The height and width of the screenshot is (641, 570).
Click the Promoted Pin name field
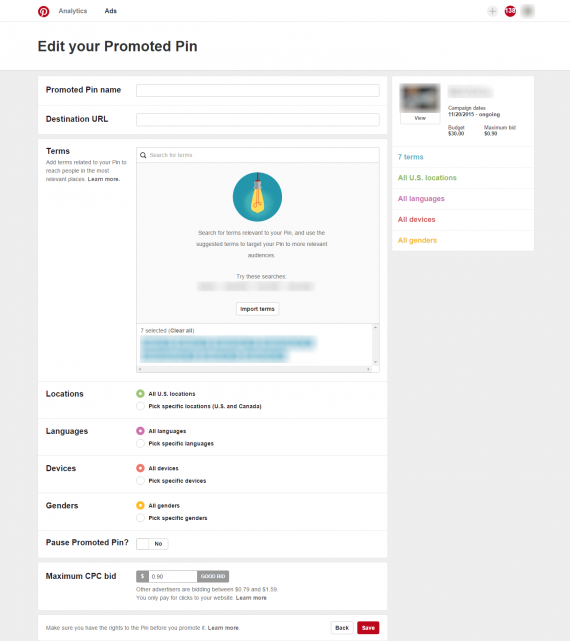[x=258, y=90]
